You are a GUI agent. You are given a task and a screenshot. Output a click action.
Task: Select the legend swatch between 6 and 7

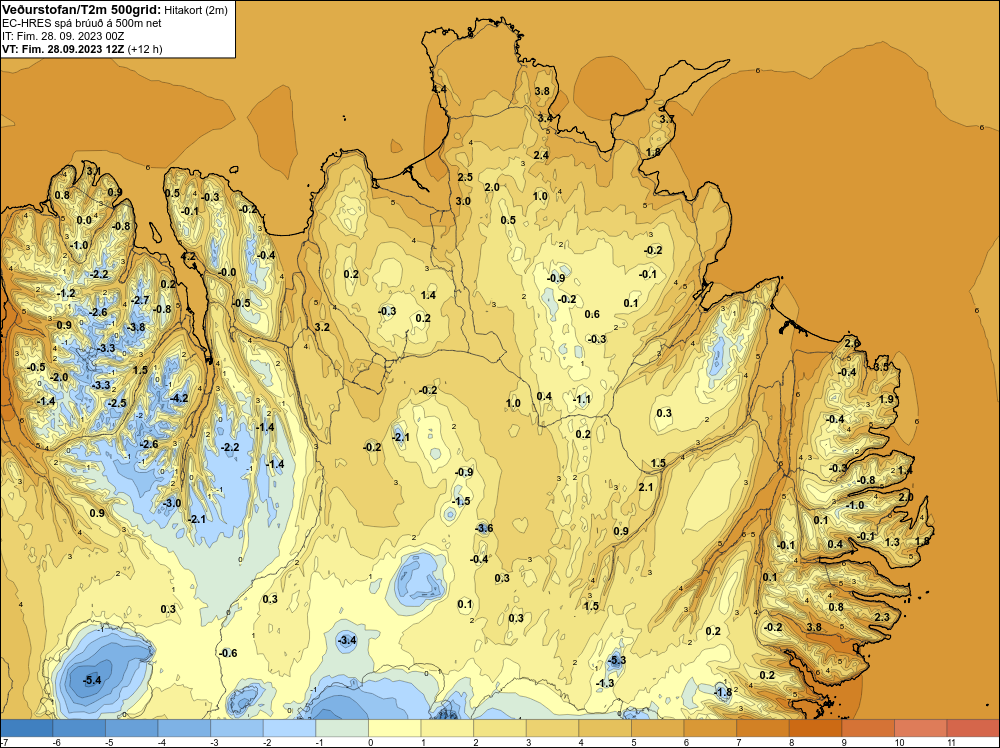tap(710, 728)
